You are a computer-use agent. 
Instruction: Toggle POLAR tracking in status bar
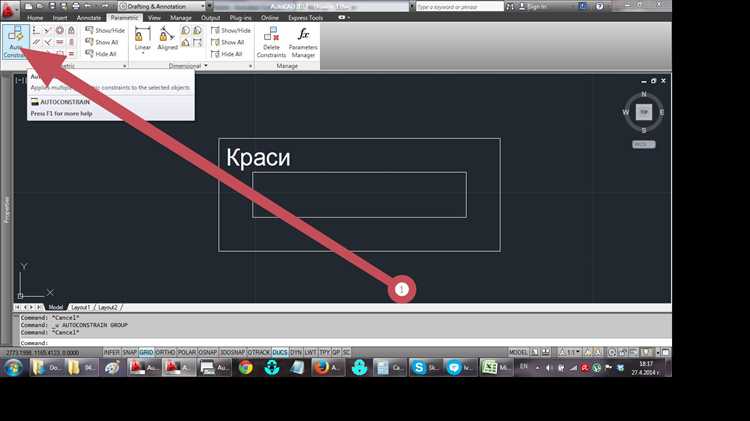tap(187, 353)
